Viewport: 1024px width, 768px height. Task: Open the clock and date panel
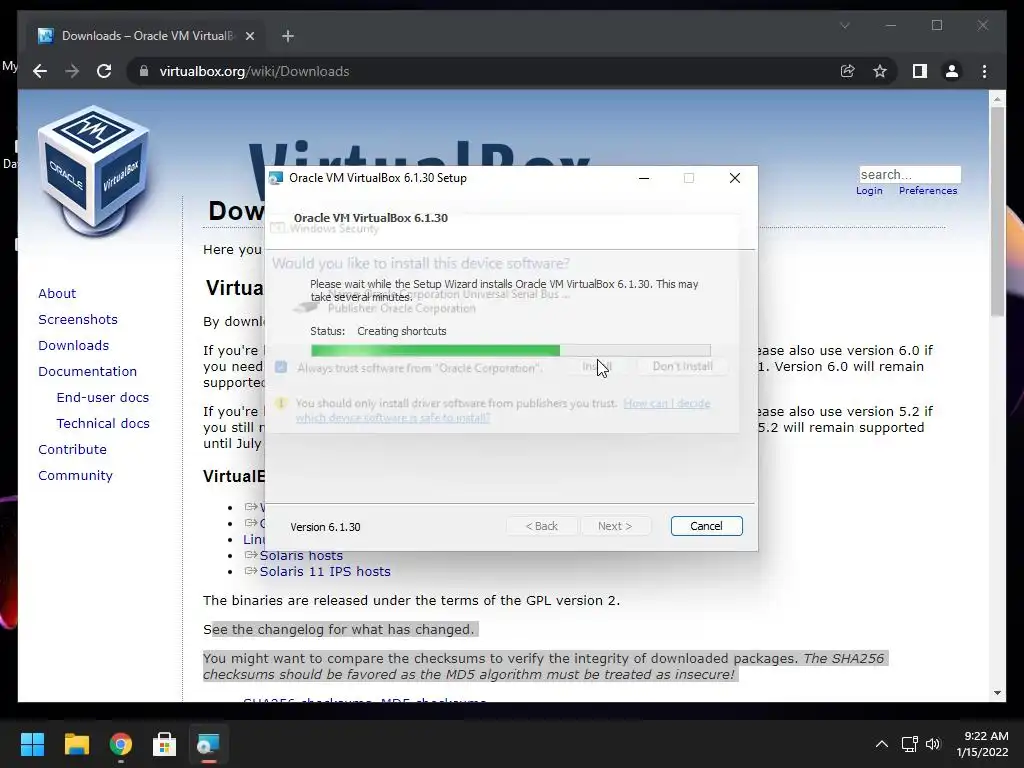pos(982,744)
